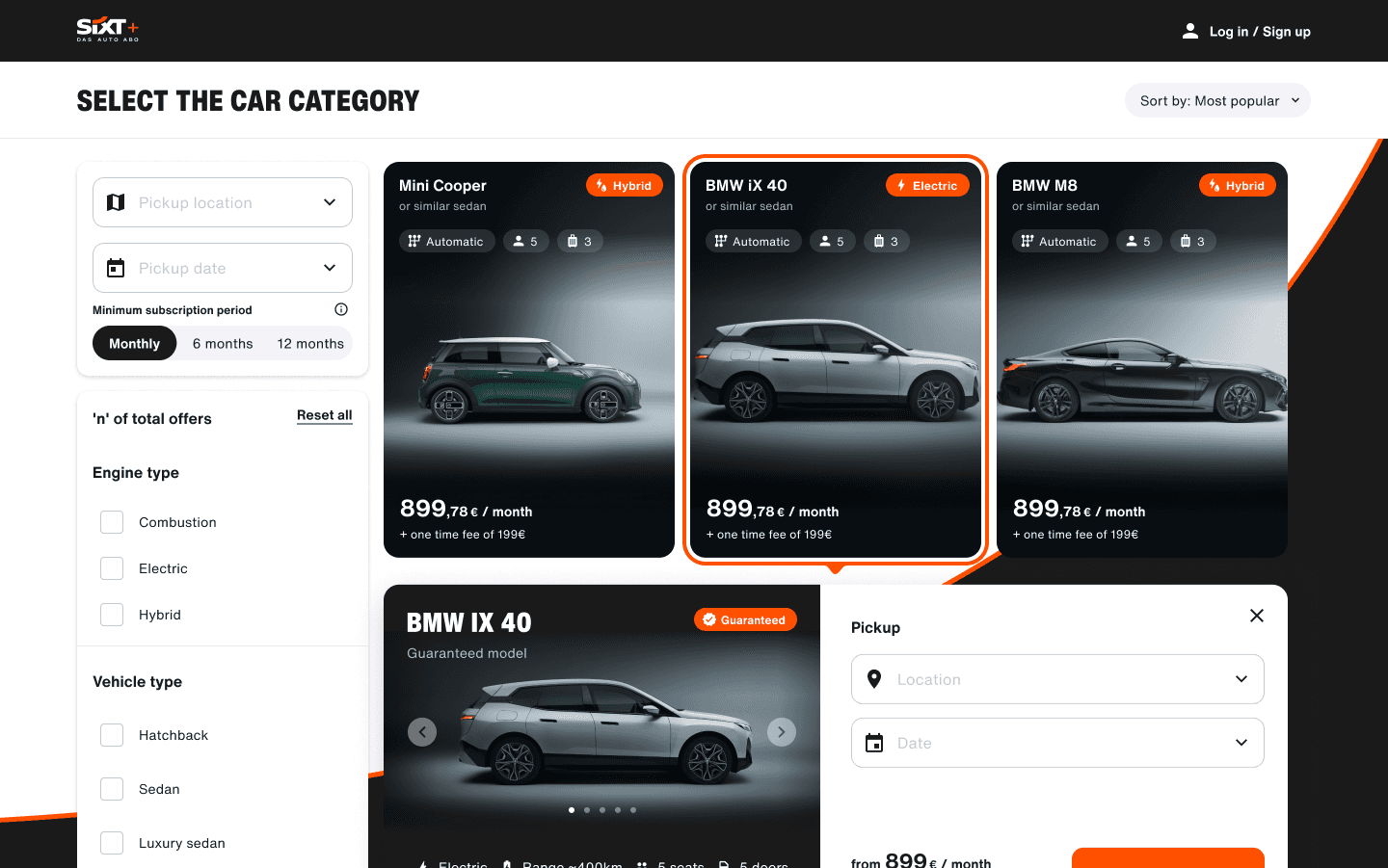Jump to the last carousel dot
This screenshot has height=868, width=1388.
[633, 810]
